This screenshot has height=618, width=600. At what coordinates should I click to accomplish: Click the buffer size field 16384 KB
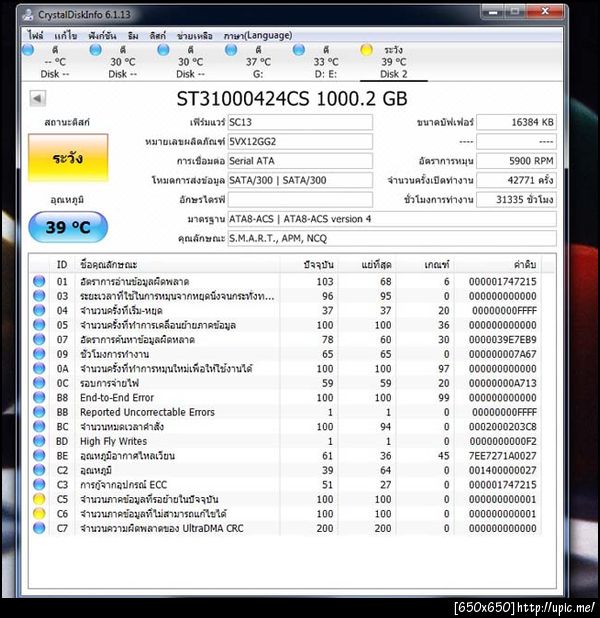[x=516, y=122]
